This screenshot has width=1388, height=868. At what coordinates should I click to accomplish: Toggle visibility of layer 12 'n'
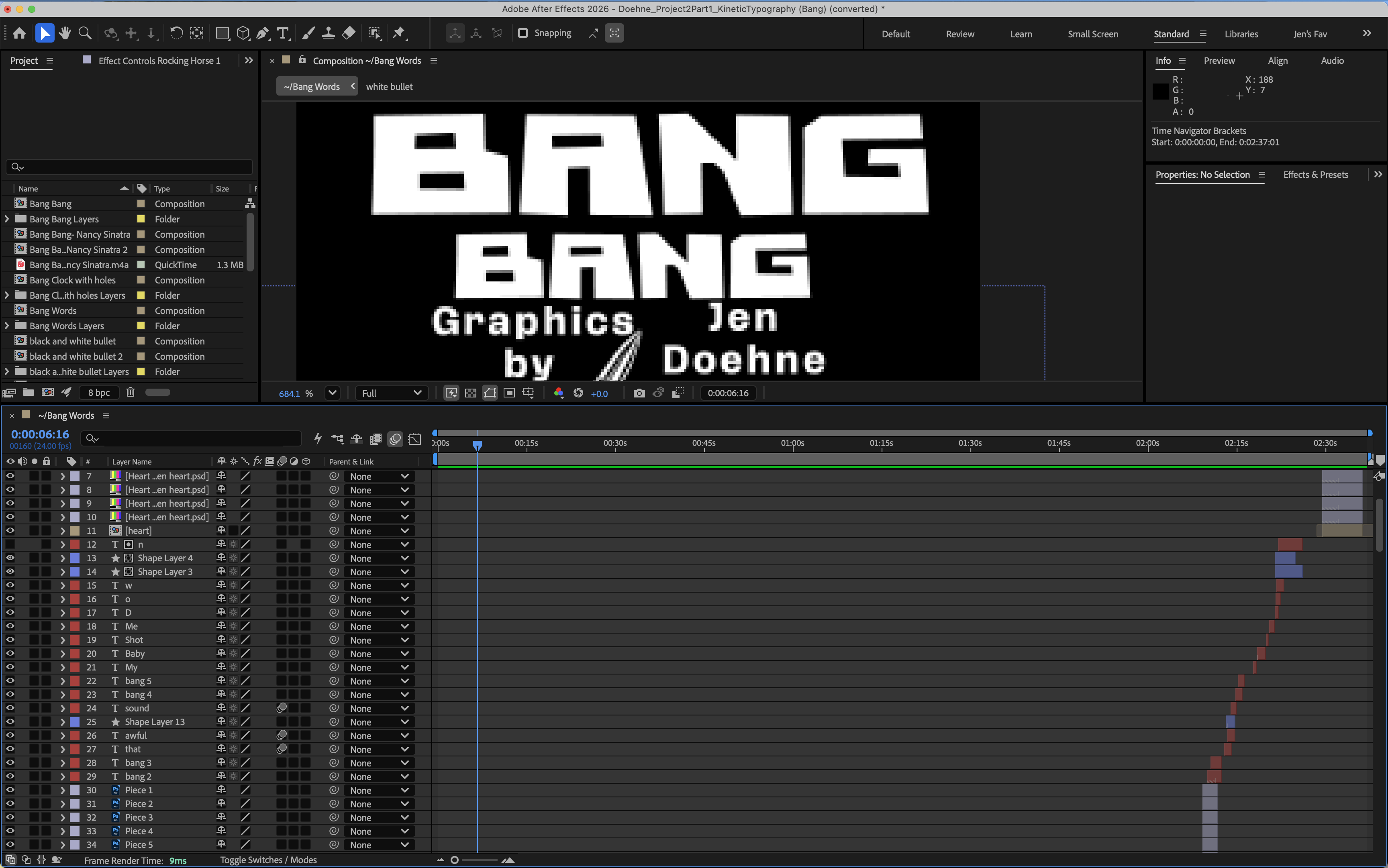point(10,544)
